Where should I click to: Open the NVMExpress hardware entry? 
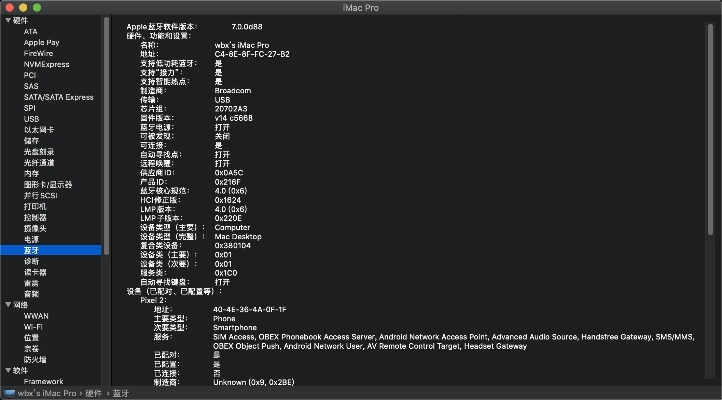click(x=45, y=64)
